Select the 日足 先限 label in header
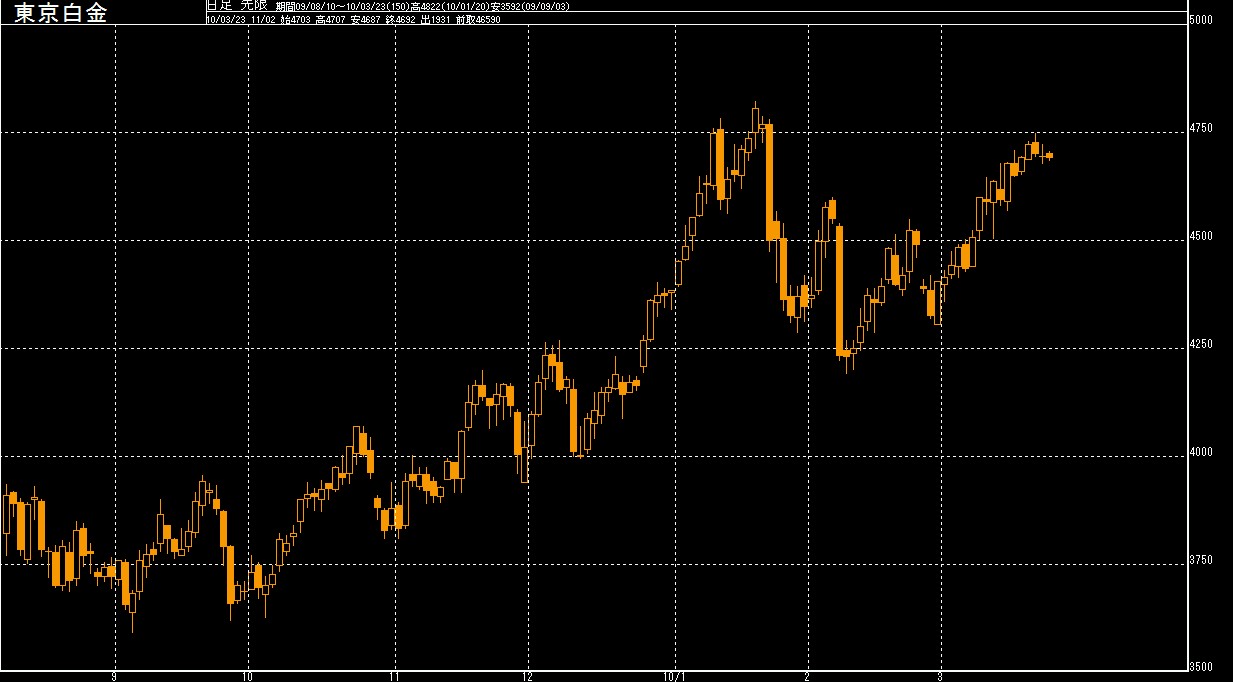The image size is (1233, 682). click(237, 5)
